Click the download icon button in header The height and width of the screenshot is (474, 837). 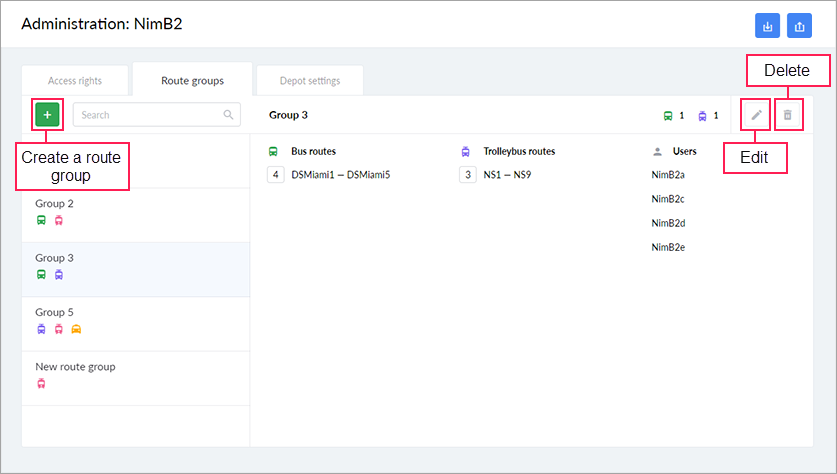pos(769,25)
